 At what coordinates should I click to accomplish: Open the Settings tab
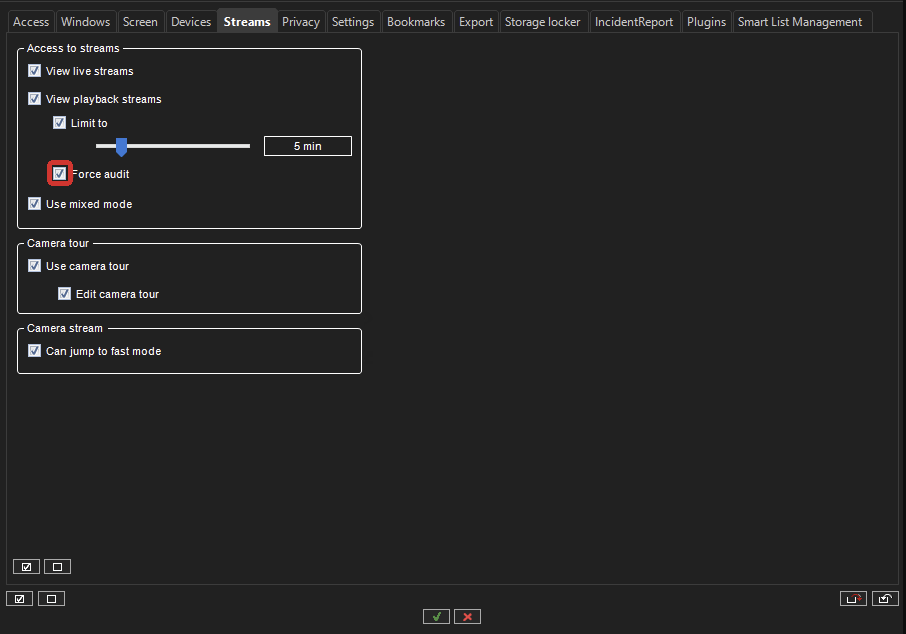[352, 22]
